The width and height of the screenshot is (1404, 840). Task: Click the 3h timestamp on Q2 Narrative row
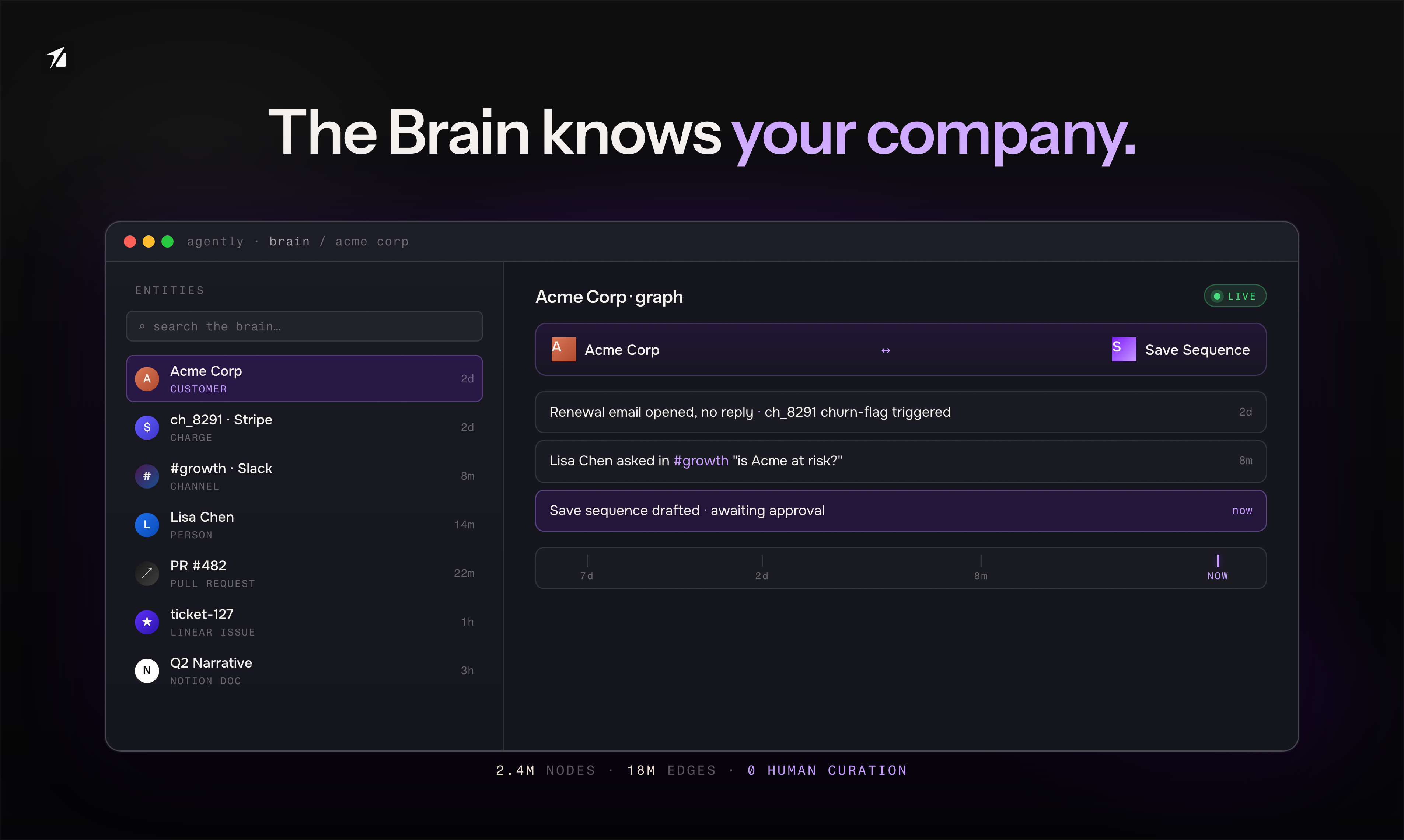pyautogui.click(x=468, y=671)
